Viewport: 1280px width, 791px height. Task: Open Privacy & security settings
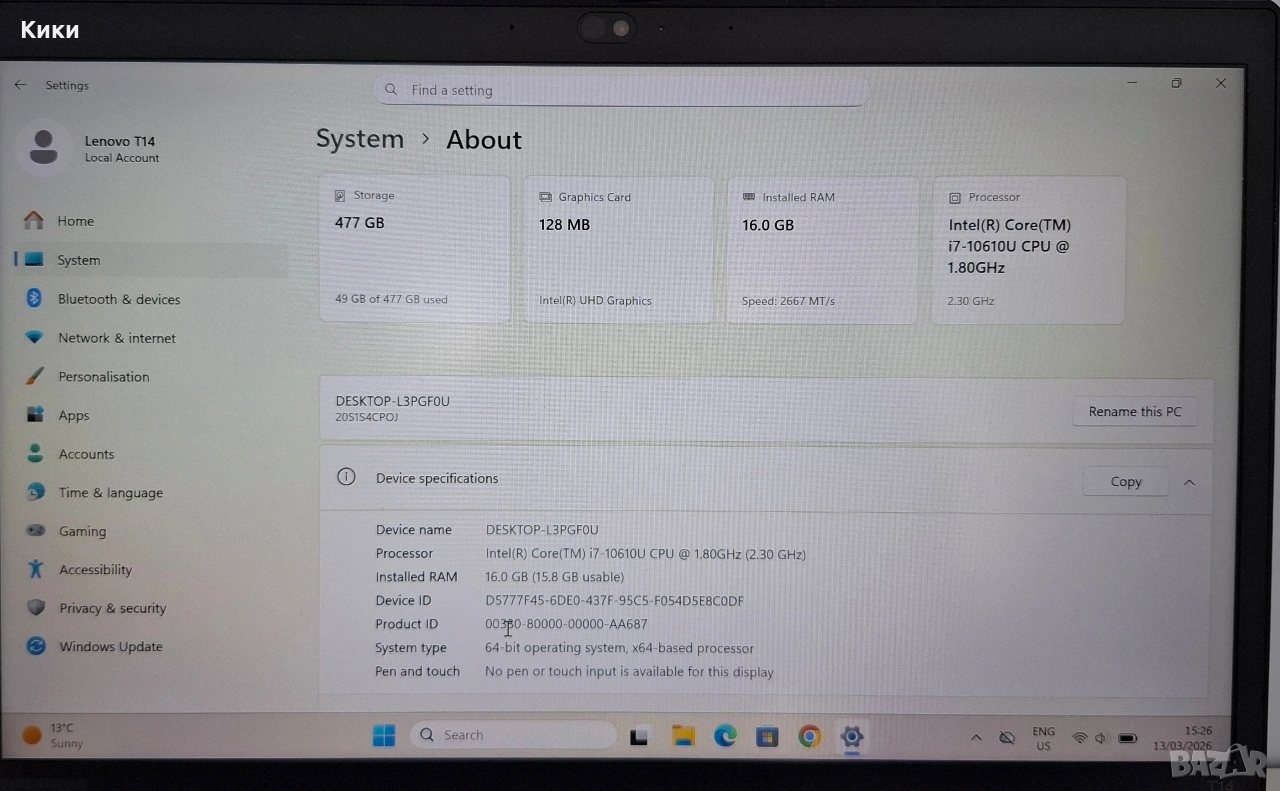click(x=112, y=608)
